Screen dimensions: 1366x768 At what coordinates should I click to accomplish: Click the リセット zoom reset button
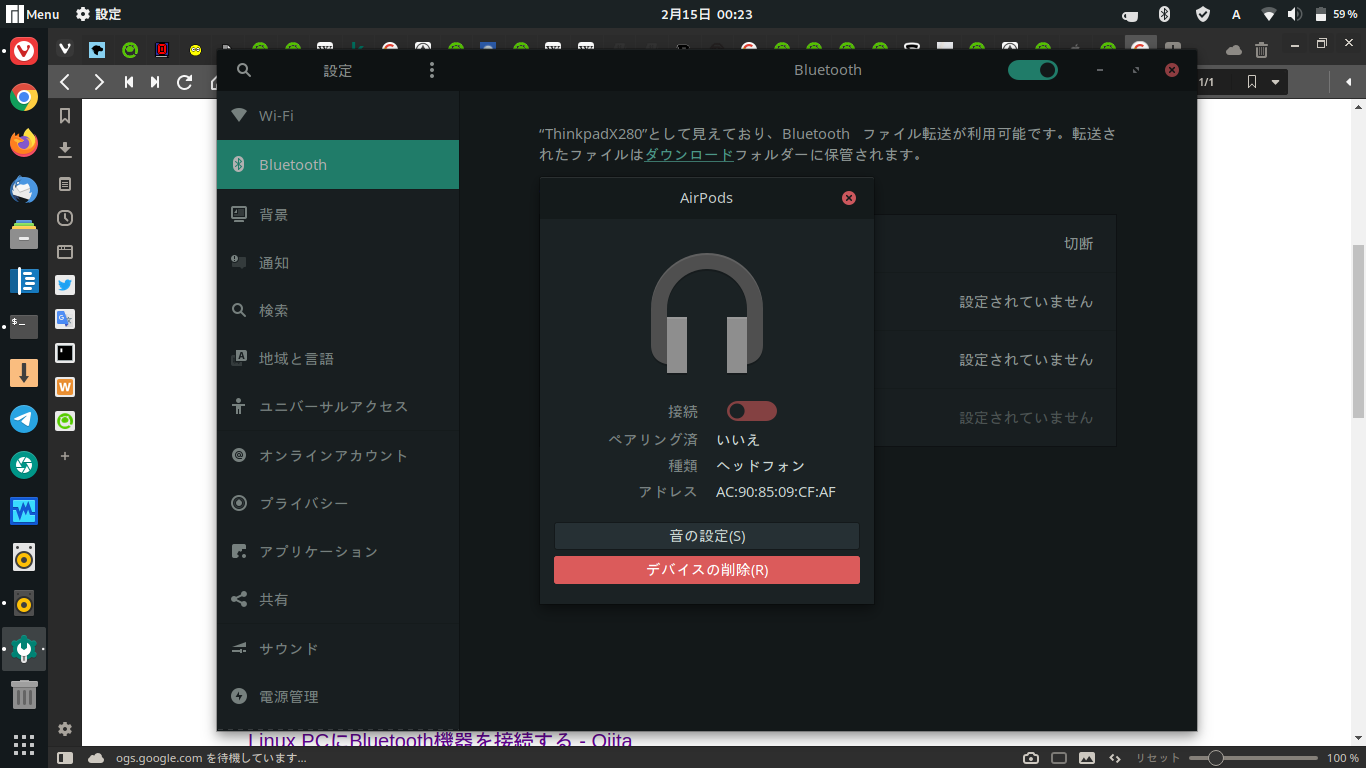[x=1157, y=758]
